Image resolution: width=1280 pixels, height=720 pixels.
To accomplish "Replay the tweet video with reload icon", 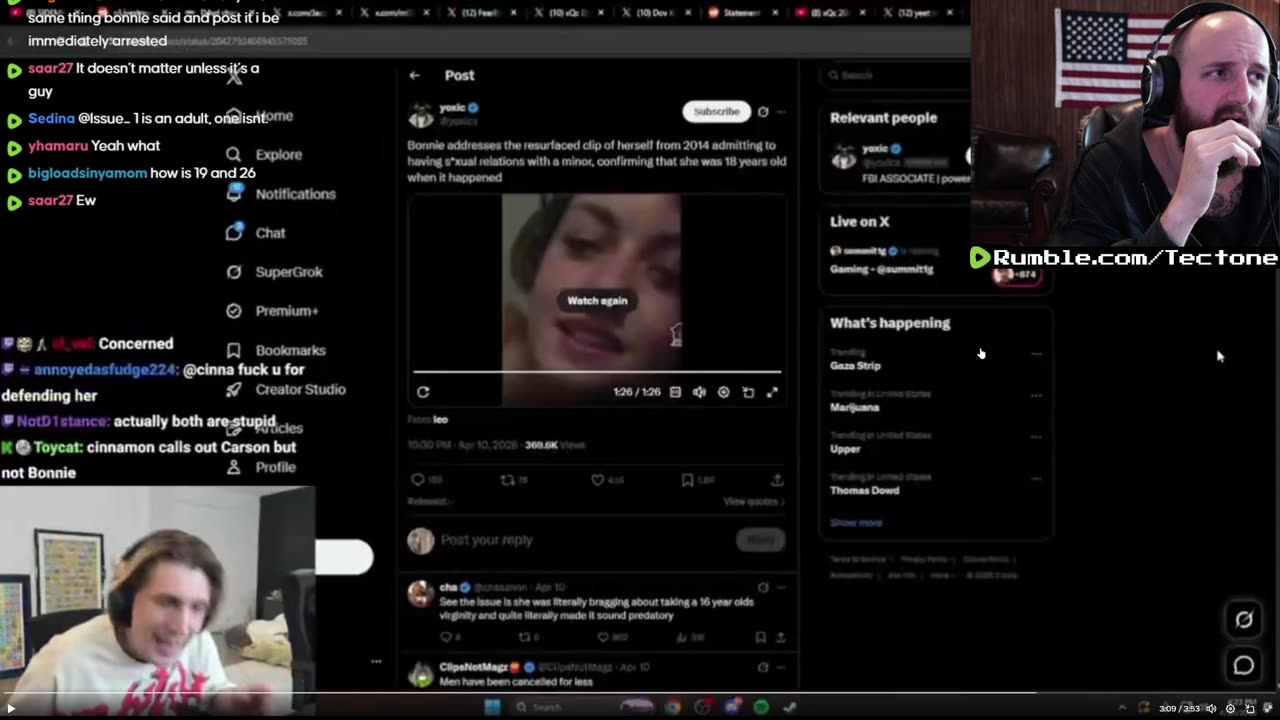I will point(423,392).
